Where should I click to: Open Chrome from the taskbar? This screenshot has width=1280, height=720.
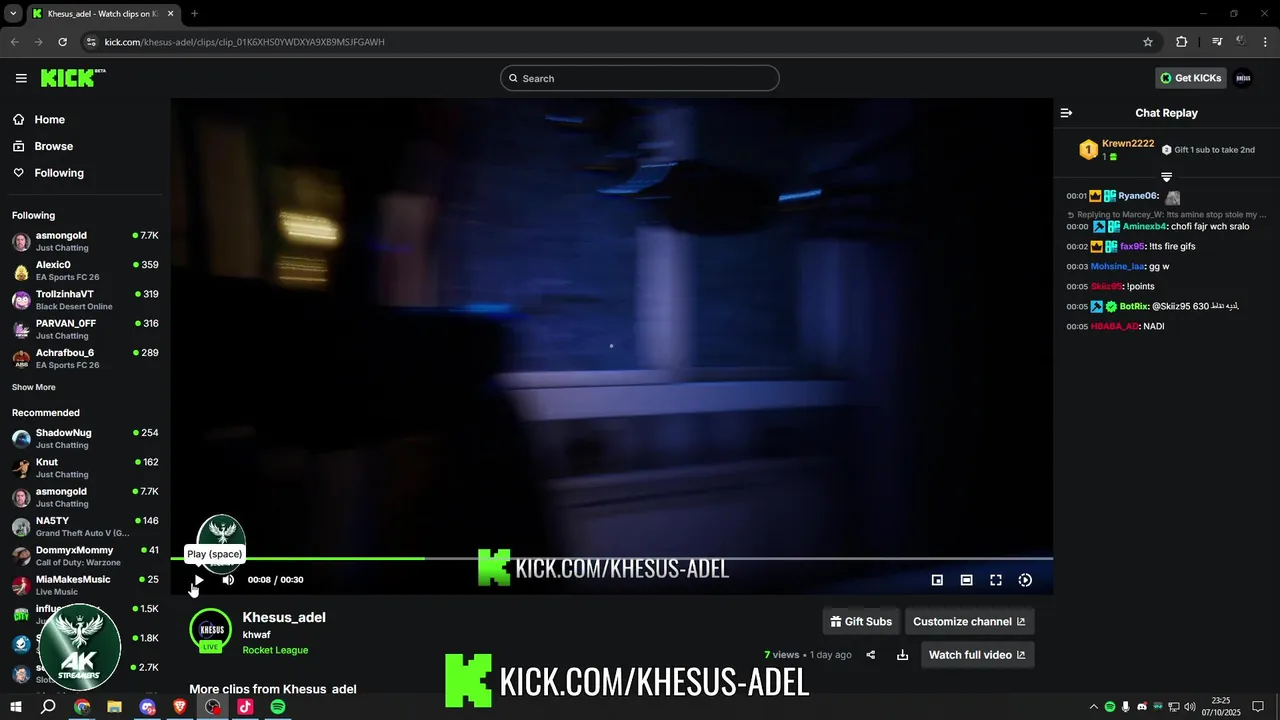coord(82,707)
